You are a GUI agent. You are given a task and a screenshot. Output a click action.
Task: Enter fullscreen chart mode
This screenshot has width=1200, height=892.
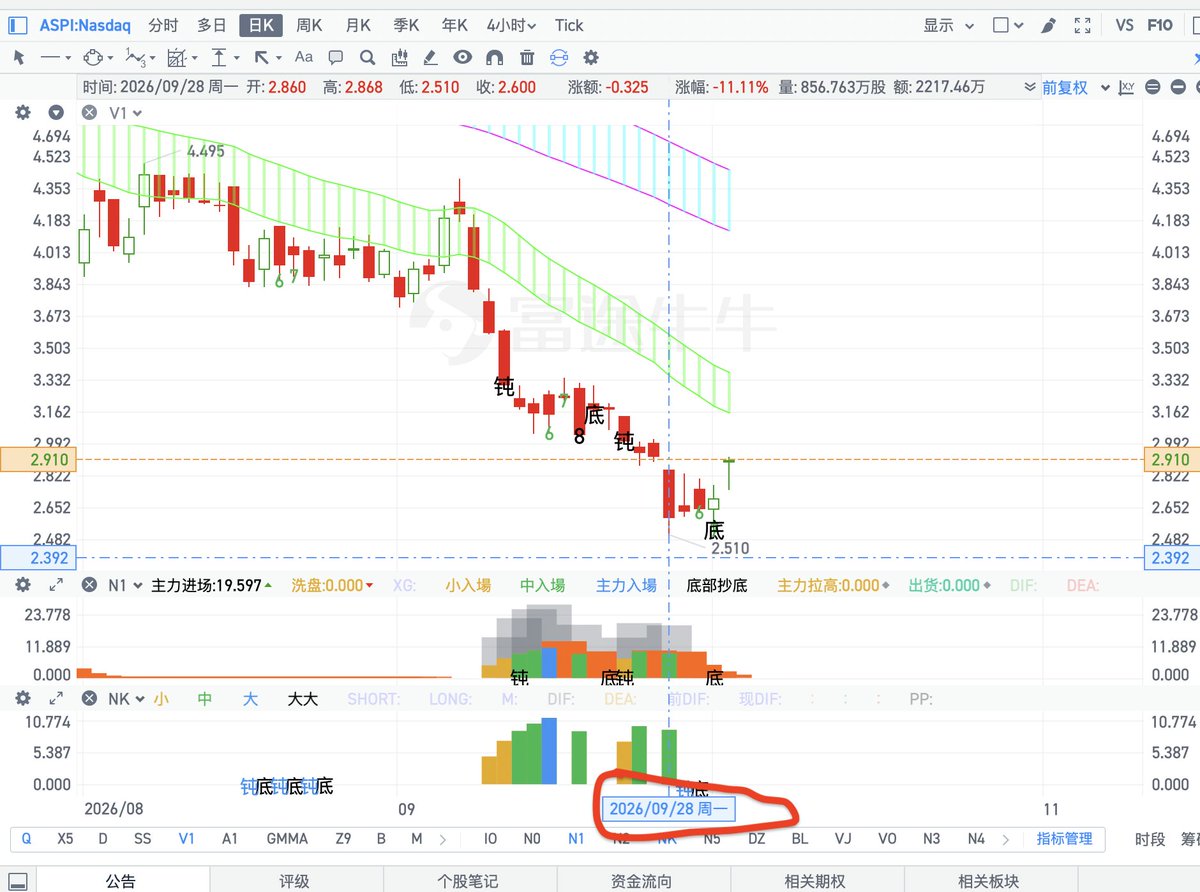(1082, 25)
